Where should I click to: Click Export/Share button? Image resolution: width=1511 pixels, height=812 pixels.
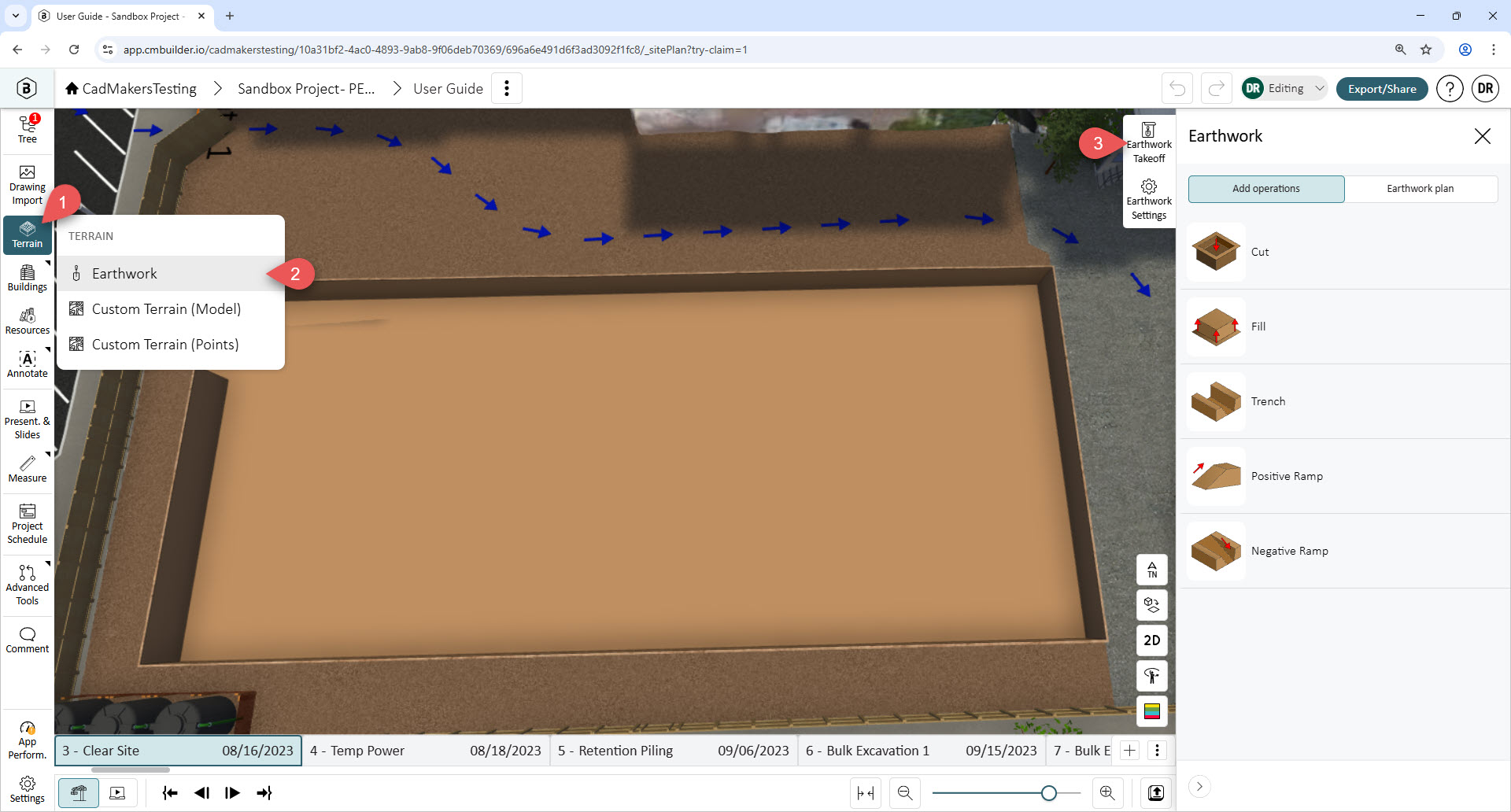coord(1382,88)
